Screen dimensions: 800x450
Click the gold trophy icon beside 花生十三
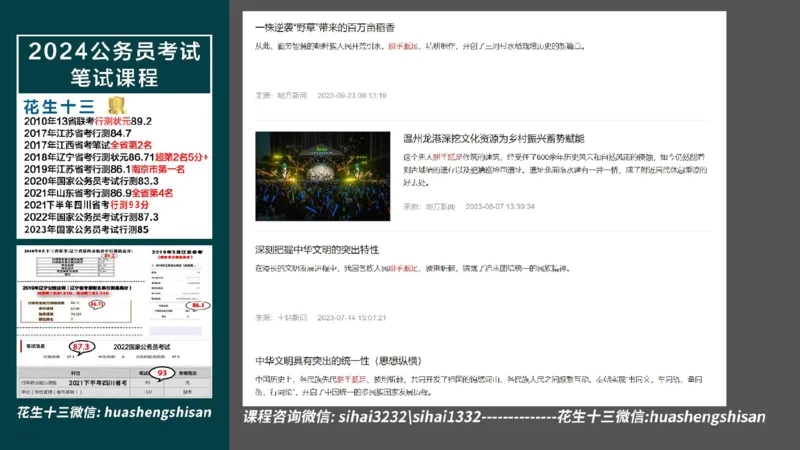pos(117,105)
